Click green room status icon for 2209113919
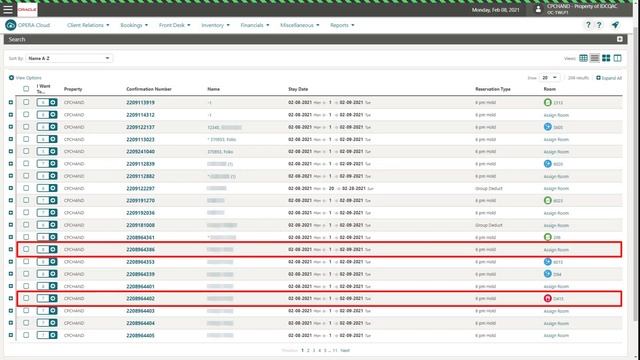 tap(548, 102)
